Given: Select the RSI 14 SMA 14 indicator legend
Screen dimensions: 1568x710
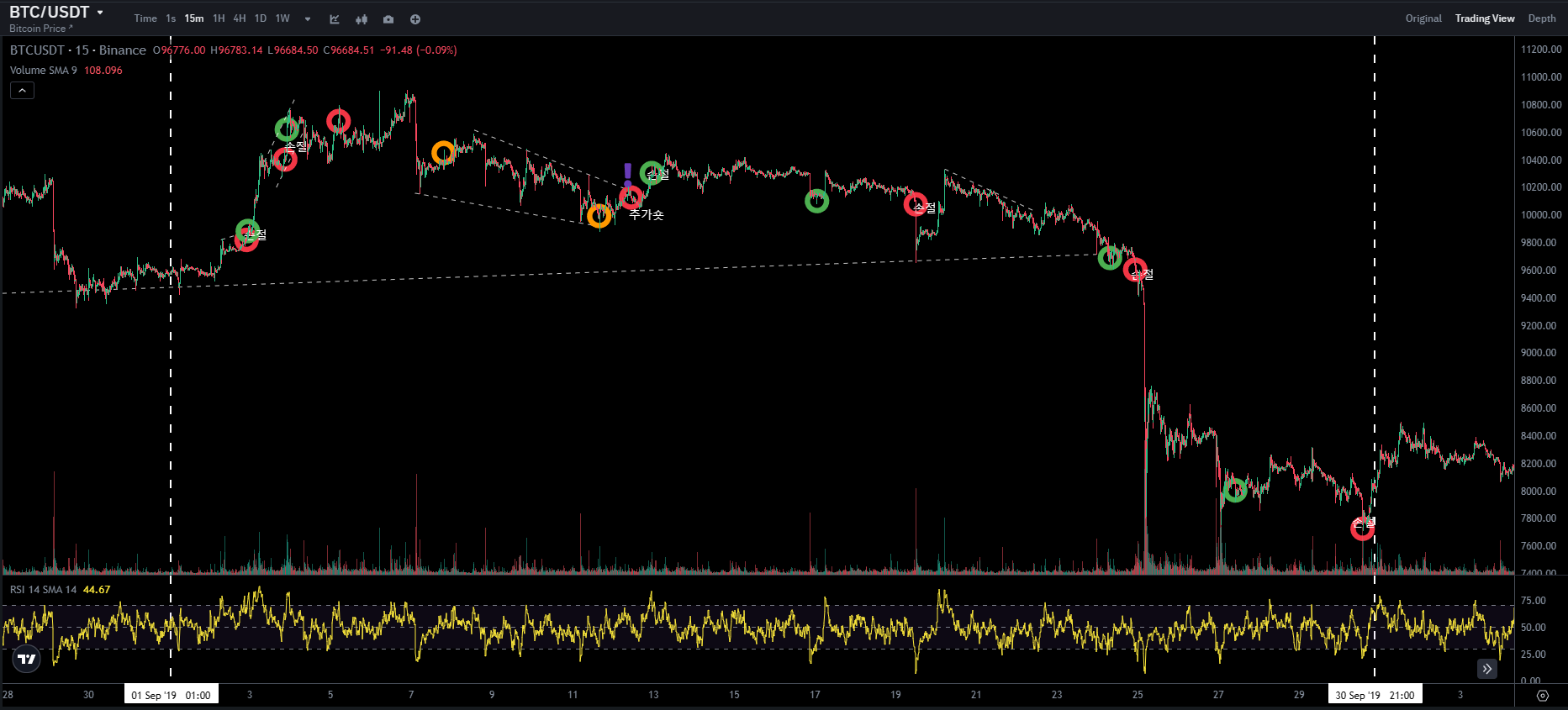Looking at the screenshot, I should [43, 590].
